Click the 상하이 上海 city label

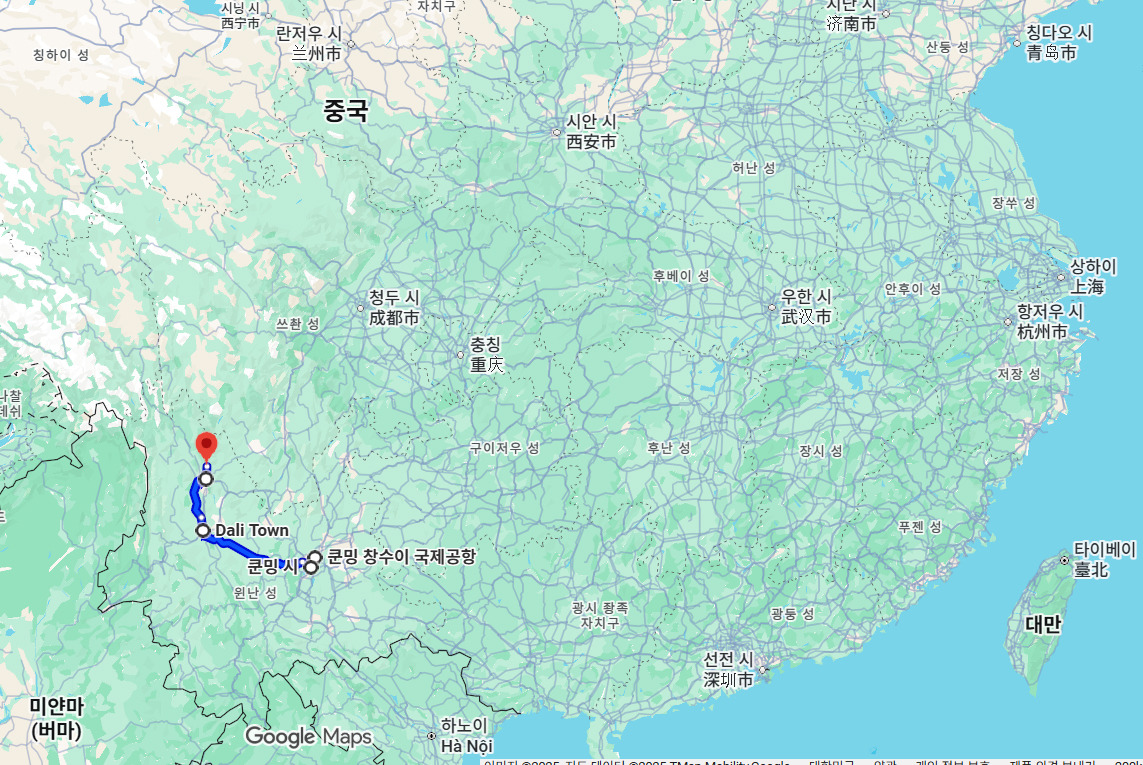tap(1093, 277)
